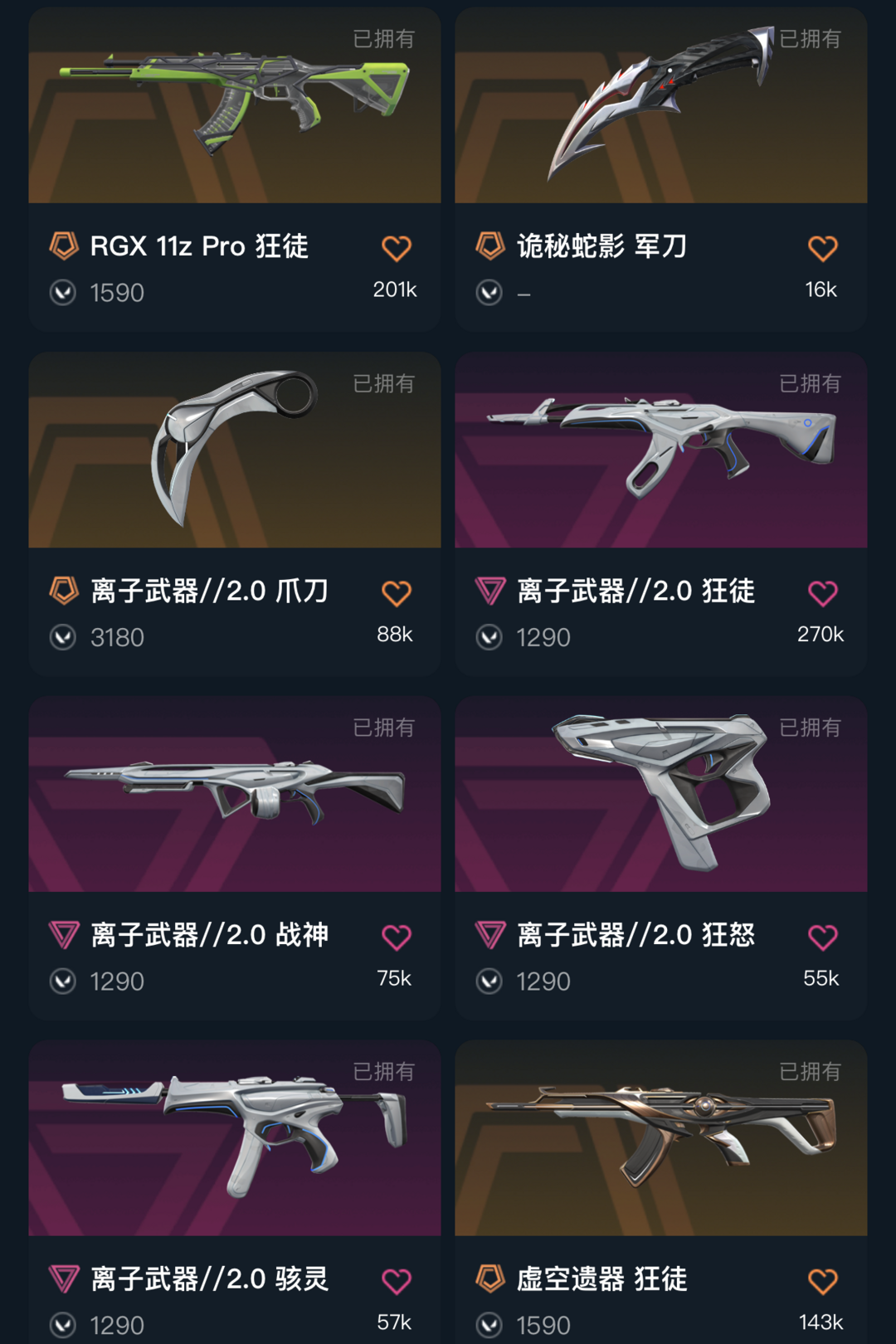The height and width of the screenshot is (1344, 896).
Task: Toggle heart on 诡秘蛇影 军刀
Action: tap(822, 248)
